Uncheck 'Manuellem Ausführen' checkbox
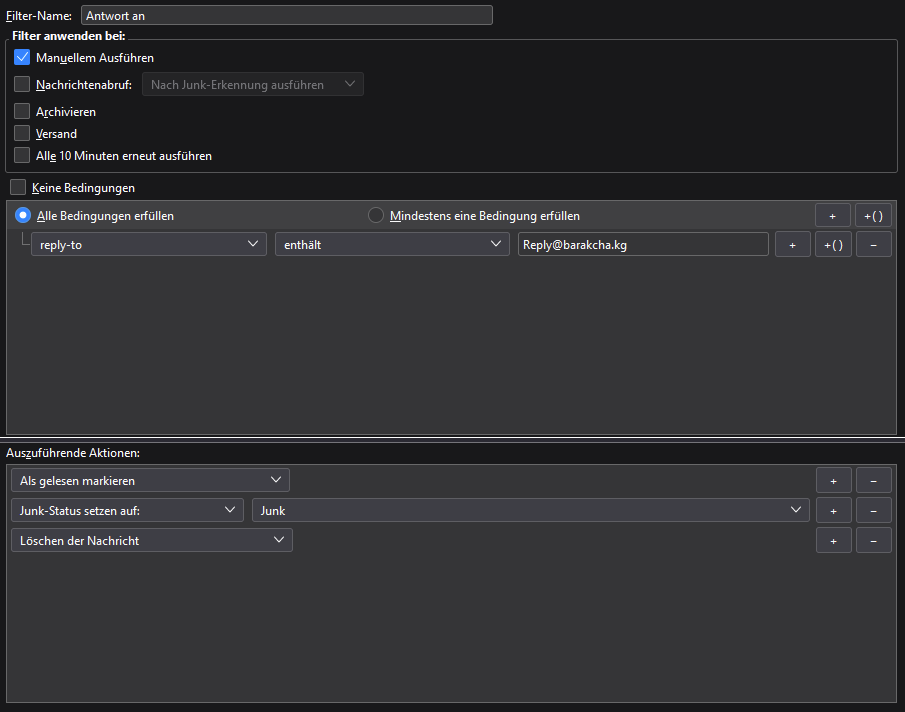Screen dimensions: 905x712 click(x=23, y=58)
